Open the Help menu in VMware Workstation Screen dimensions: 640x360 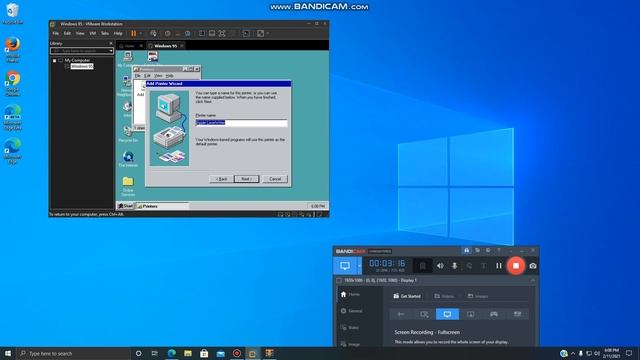pos(118,33)
